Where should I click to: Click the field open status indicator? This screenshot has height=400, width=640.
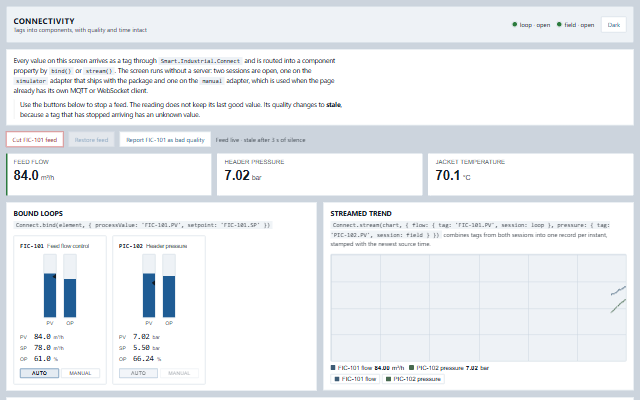click(x=576, y=25)
